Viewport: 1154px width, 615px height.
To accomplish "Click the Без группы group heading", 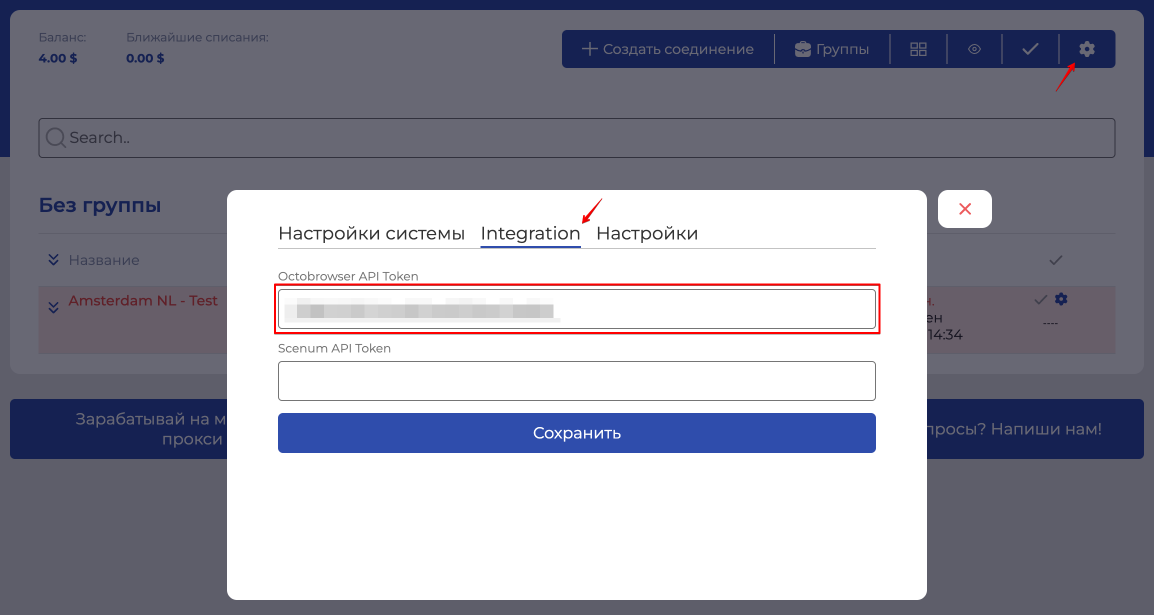I will point(100,205).
